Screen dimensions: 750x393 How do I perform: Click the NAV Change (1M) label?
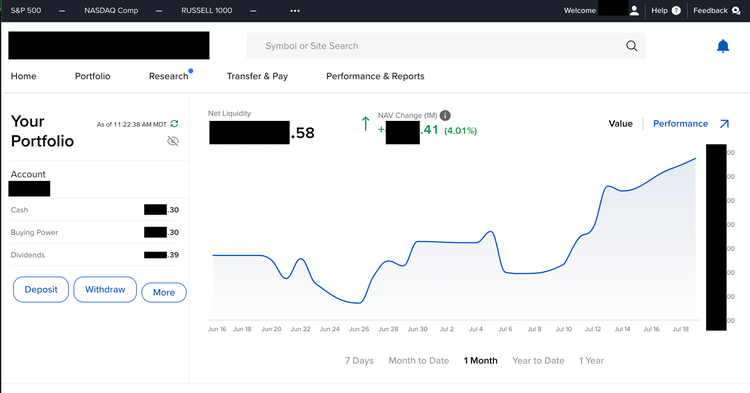(407, 115)
